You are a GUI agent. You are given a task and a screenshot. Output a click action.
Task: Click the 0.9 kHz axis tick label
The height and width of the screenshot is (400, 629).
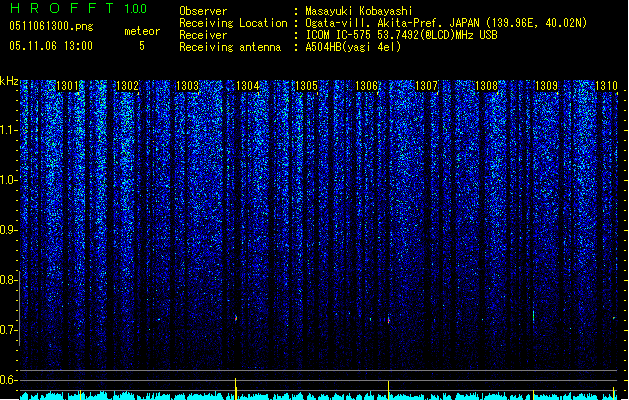(9, 230)
